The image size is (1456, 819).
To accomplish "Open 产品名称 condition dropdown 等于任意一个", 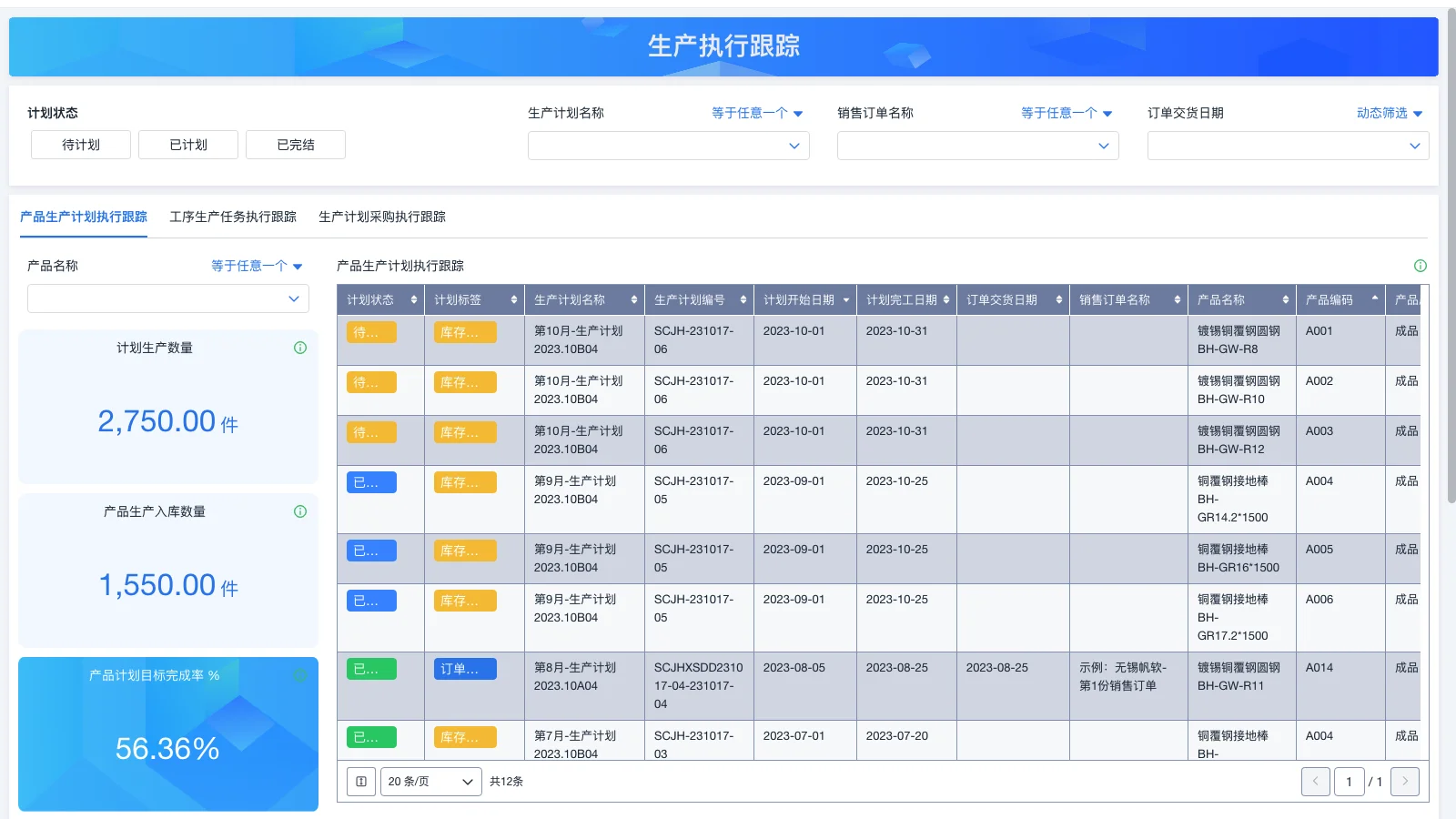I will pyautogui.click(x=257, y=266).
